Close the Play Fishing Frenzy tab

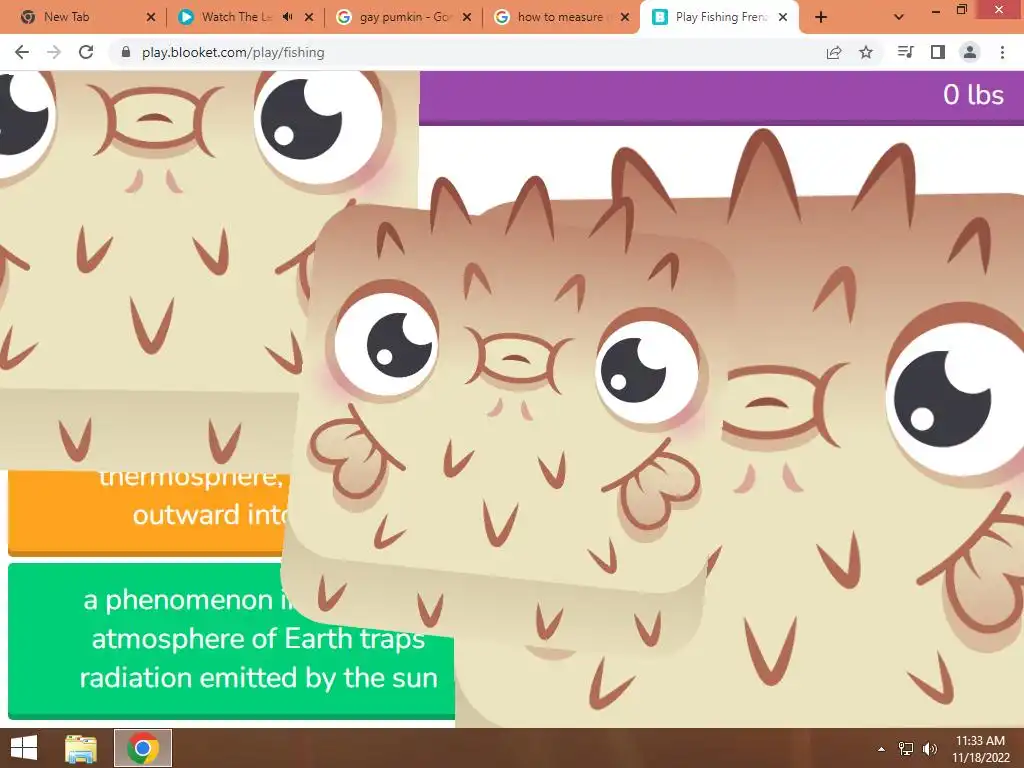click(783, 17)
